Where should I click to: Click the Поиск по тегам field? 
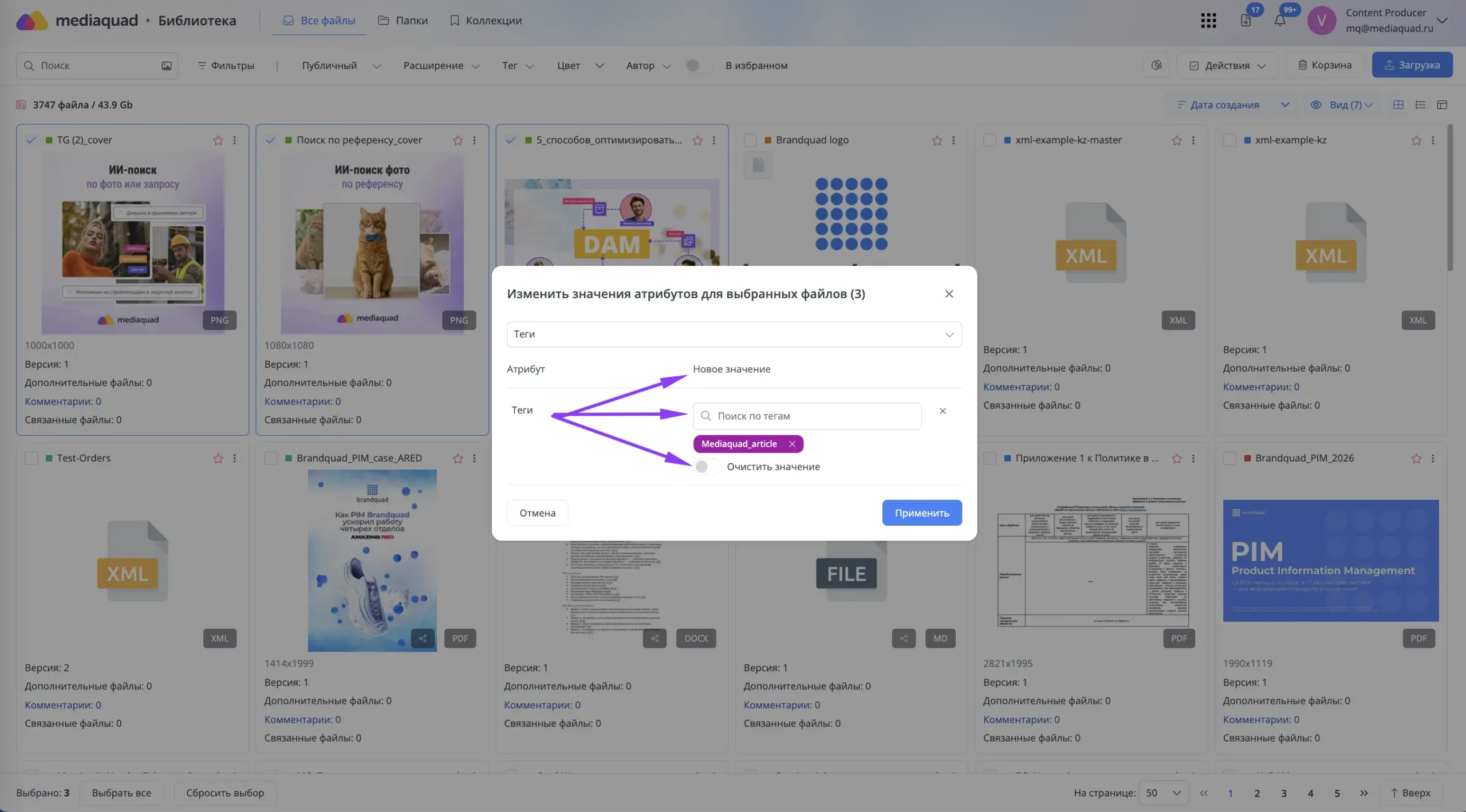(807, 416)
